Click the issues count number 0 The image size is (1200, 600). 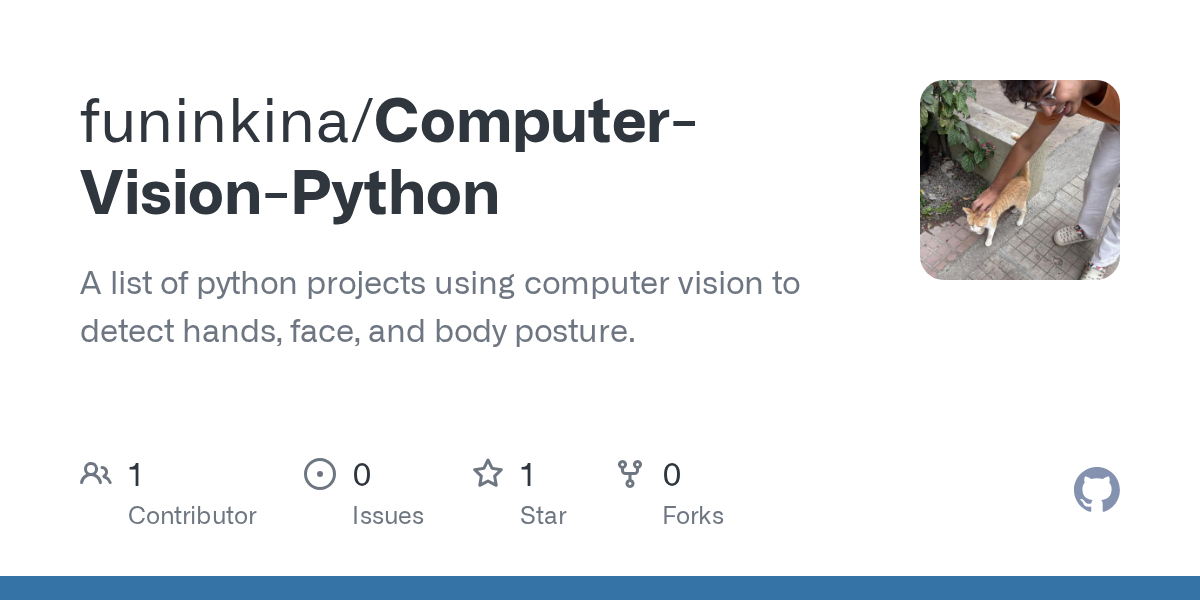point(361,475)
